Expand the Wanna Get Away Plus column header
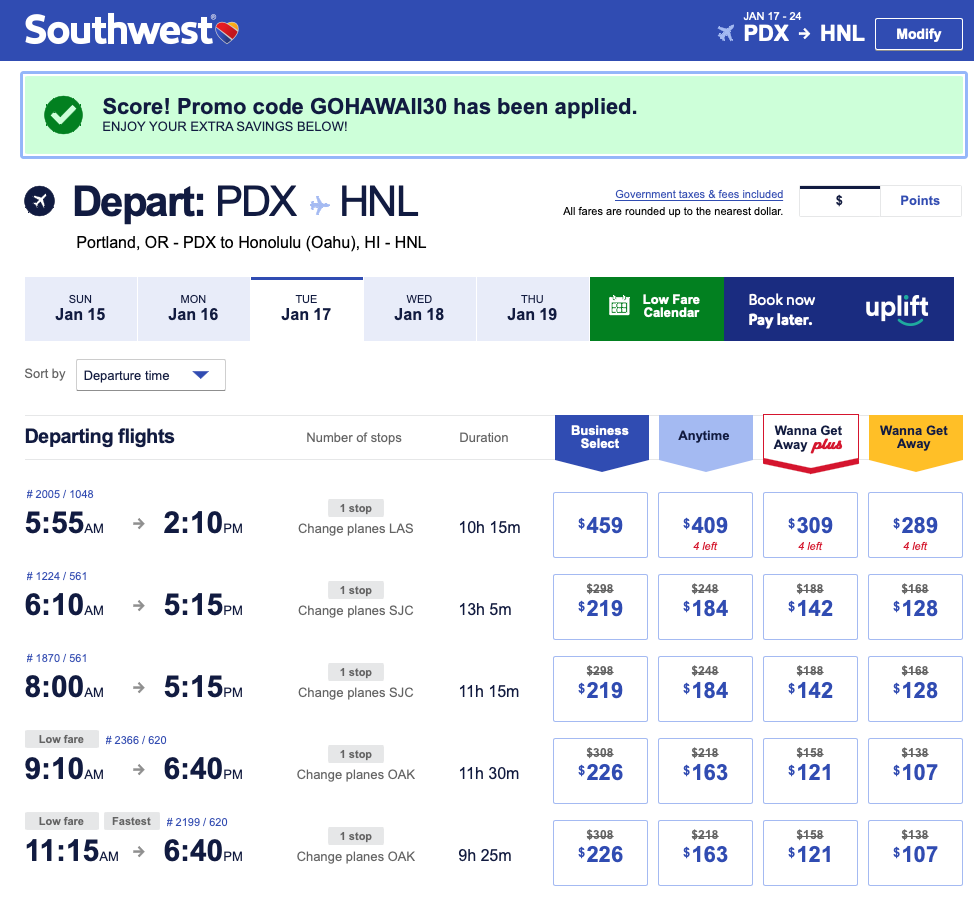 click(809, 438)
